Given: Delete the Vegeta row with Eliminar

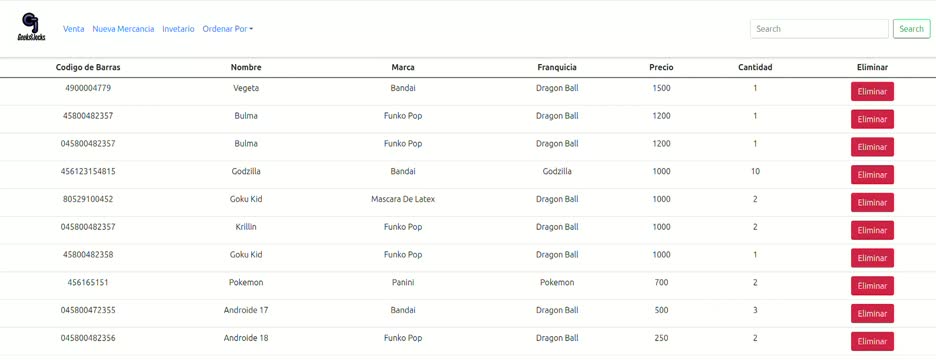Looking at the screenshot, I should (872, 92).
